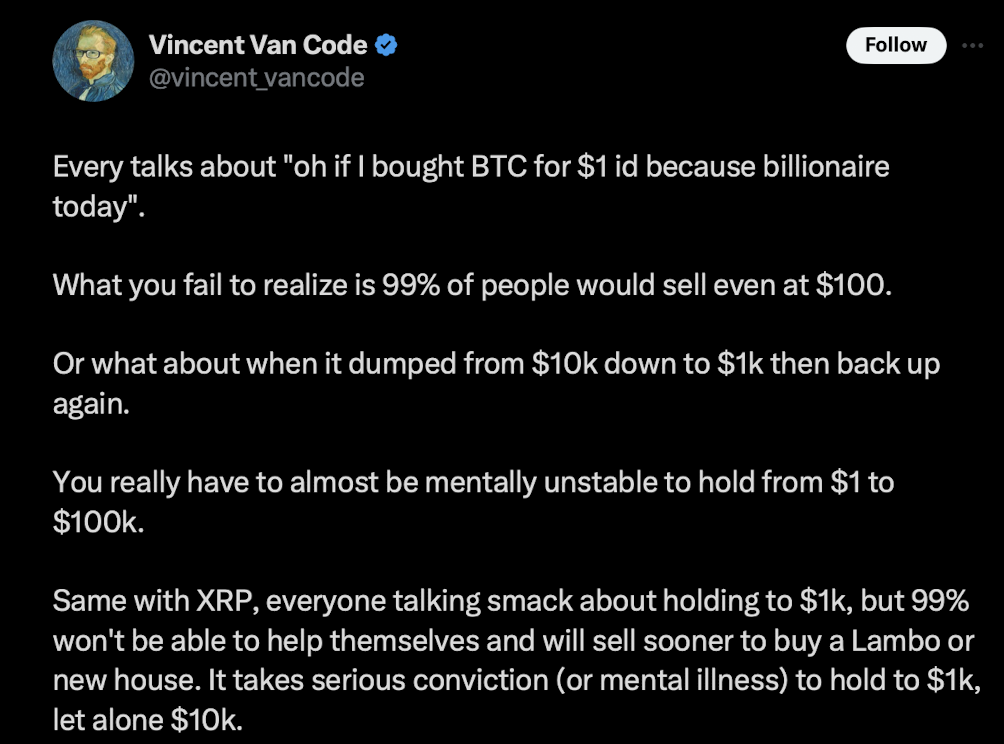Image resolution: width=1004 pixels, height=744 pixels.
Task: Click the sentence "What you fail to realize"
Action: click(470, 284)
